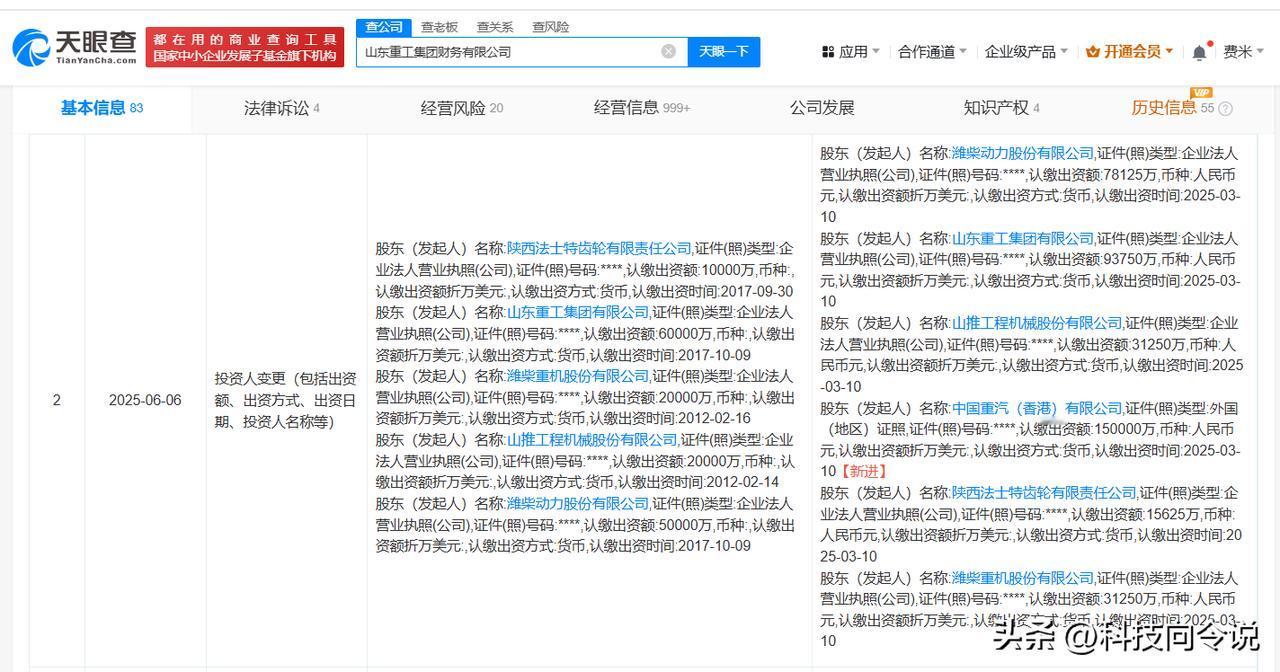Switch to 法律诉讼 tab
Viewport: 1280px width, 672px height.
(282, 108)
